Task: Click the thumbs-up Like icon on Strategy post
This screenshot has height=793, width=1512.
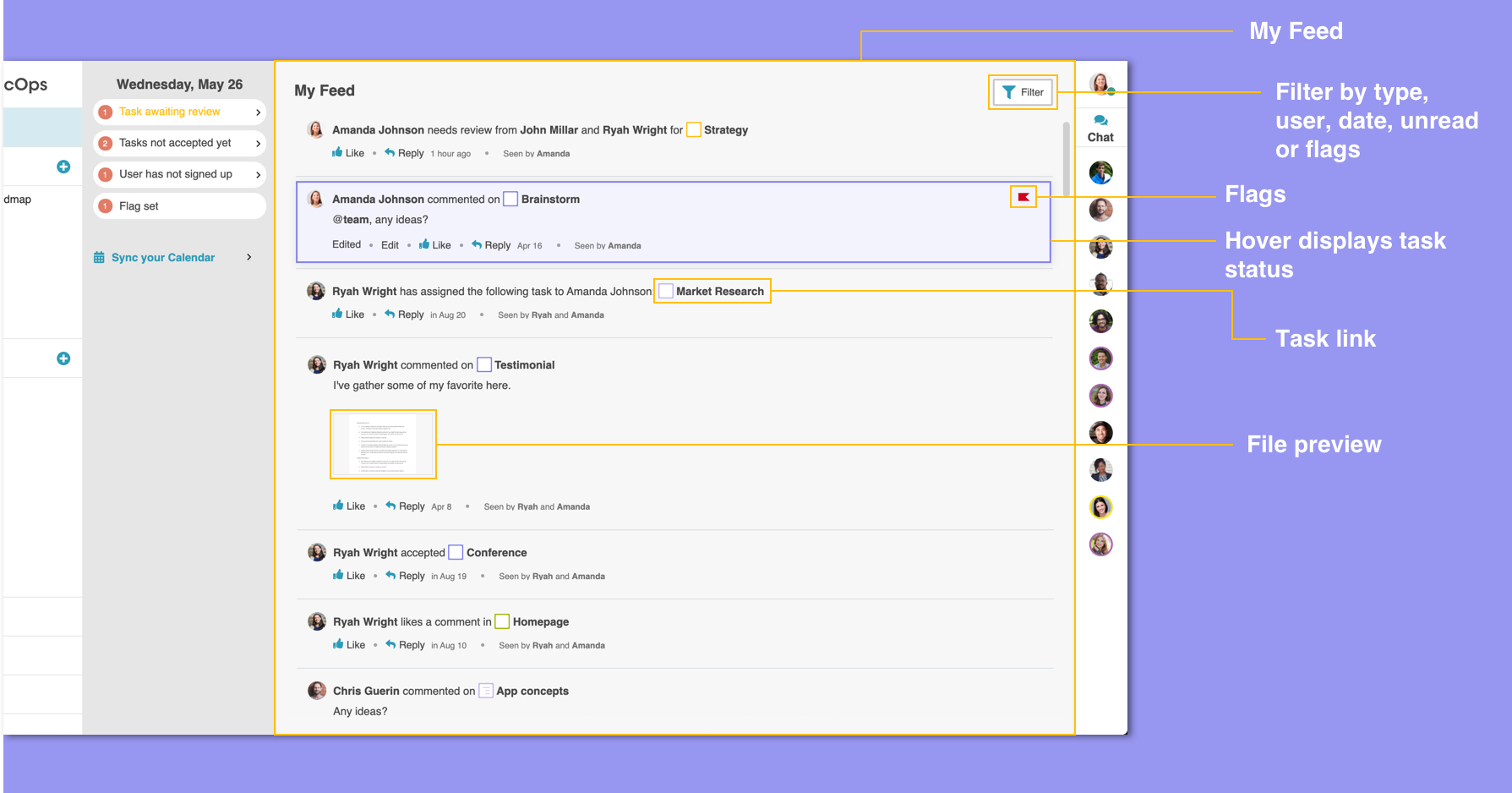Action: (337, 153)
